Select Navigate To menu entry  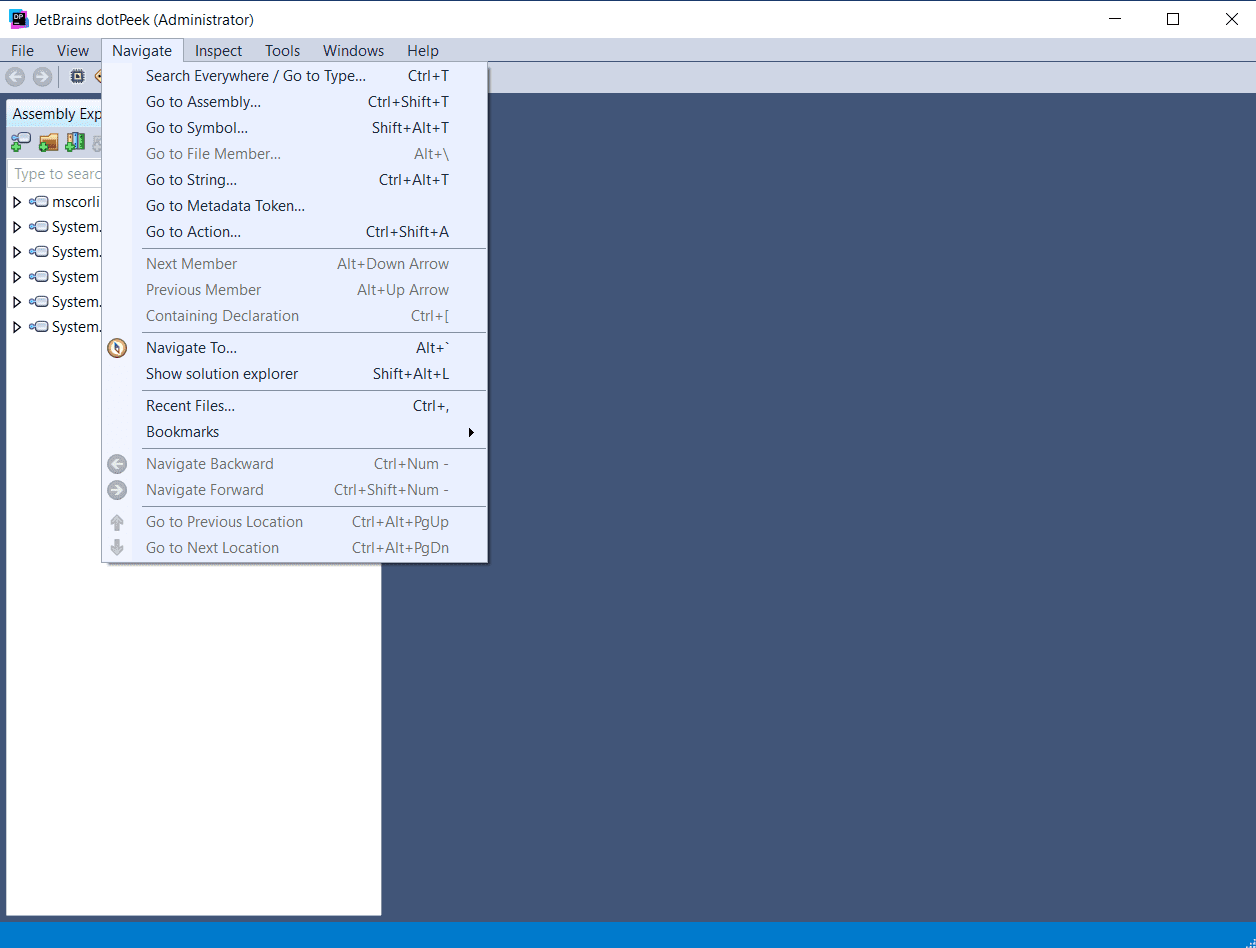295,348
